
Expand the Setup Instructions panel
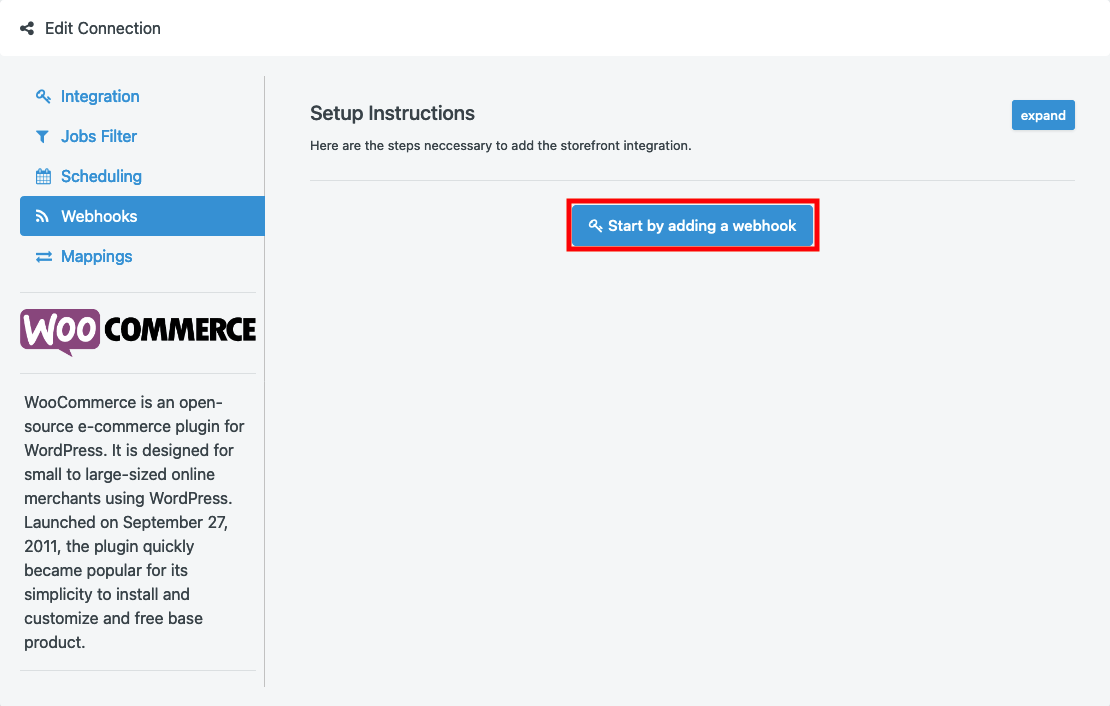pyautogui.click(x=1043, y=115)
